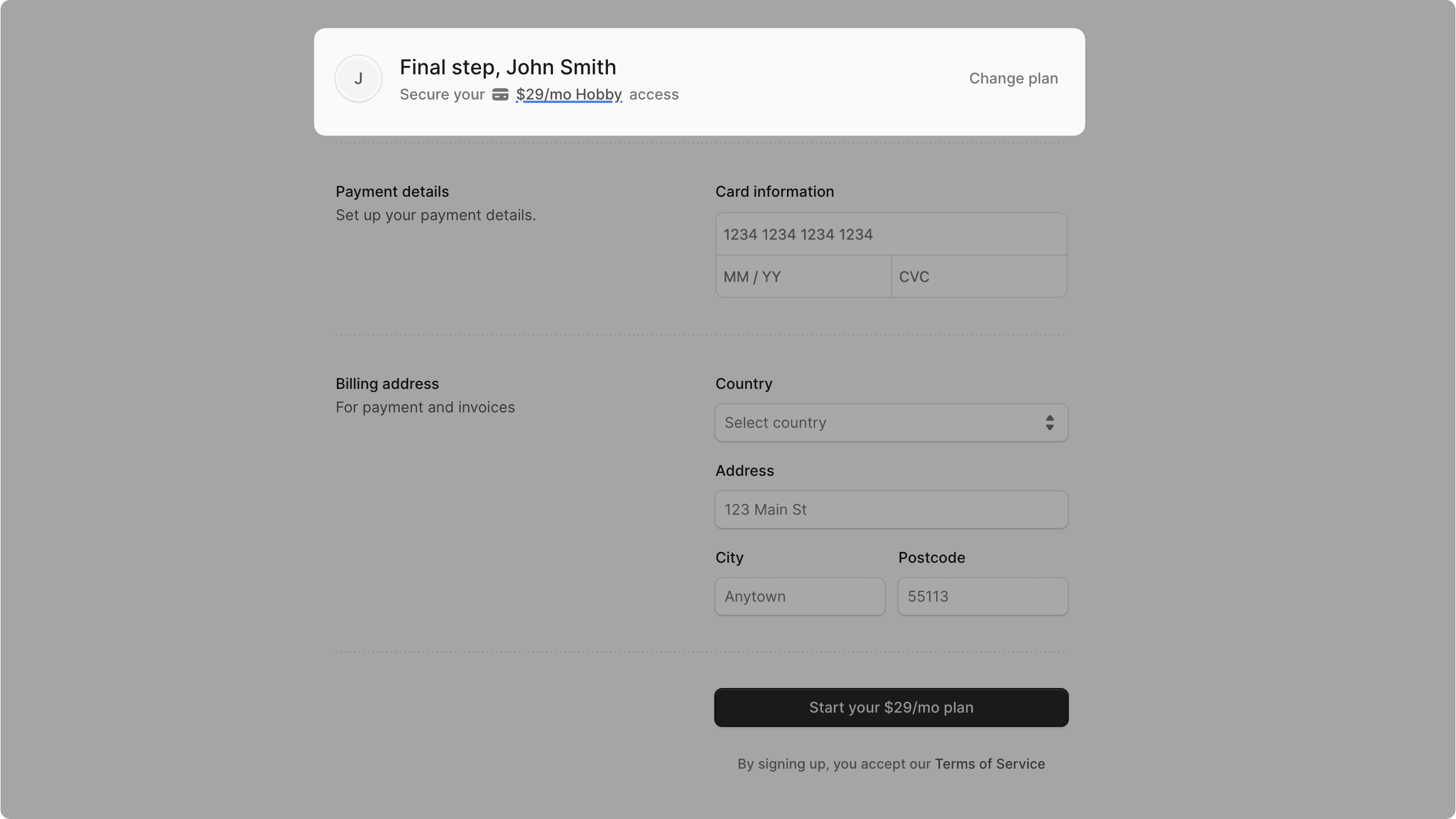1456x819 pixels.
Task: Click the Billing address section heading
Action: (x=387, y=384)
